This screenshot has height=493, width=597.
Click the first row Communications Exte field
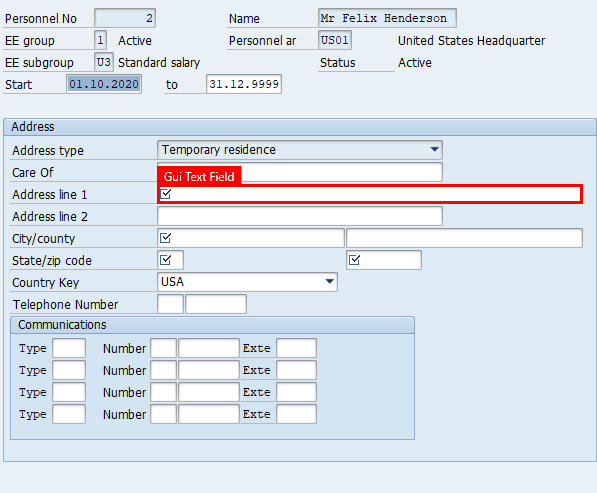[x=296, y=348]
